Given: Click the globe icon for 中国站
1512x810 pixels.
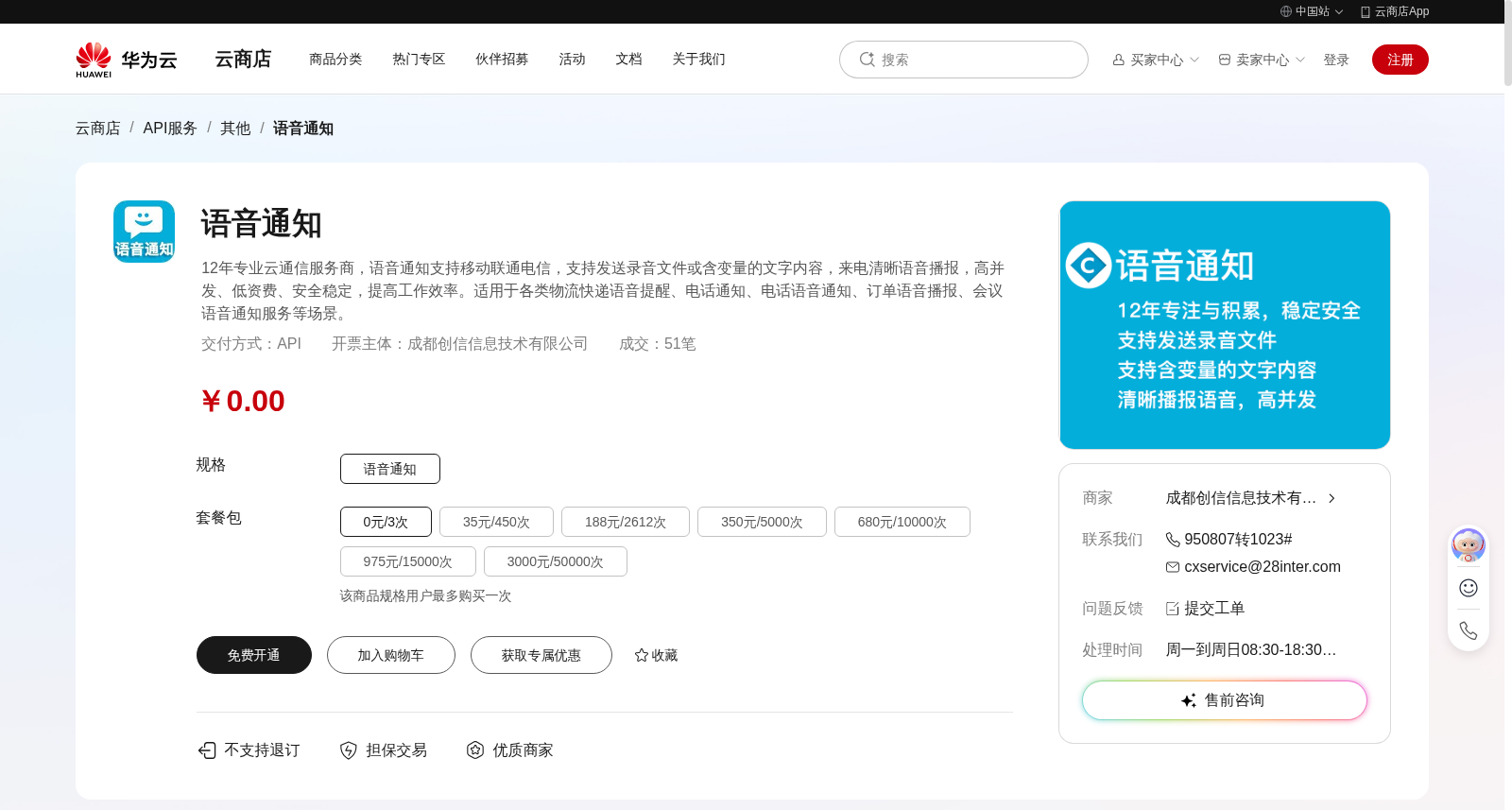Looking at the screenshot, I should tap(1285, 11).
